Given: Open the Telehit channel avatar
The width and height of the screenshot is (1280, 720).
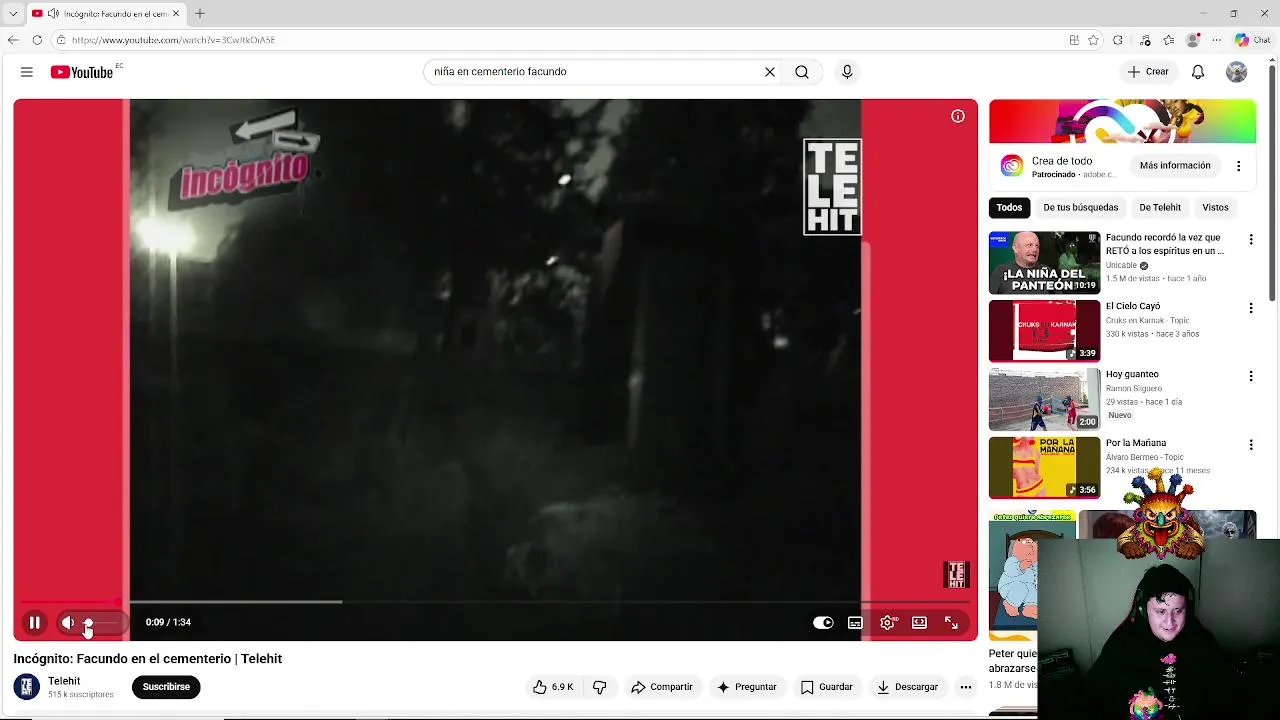Looking at the screenshot, I should 27,687.
